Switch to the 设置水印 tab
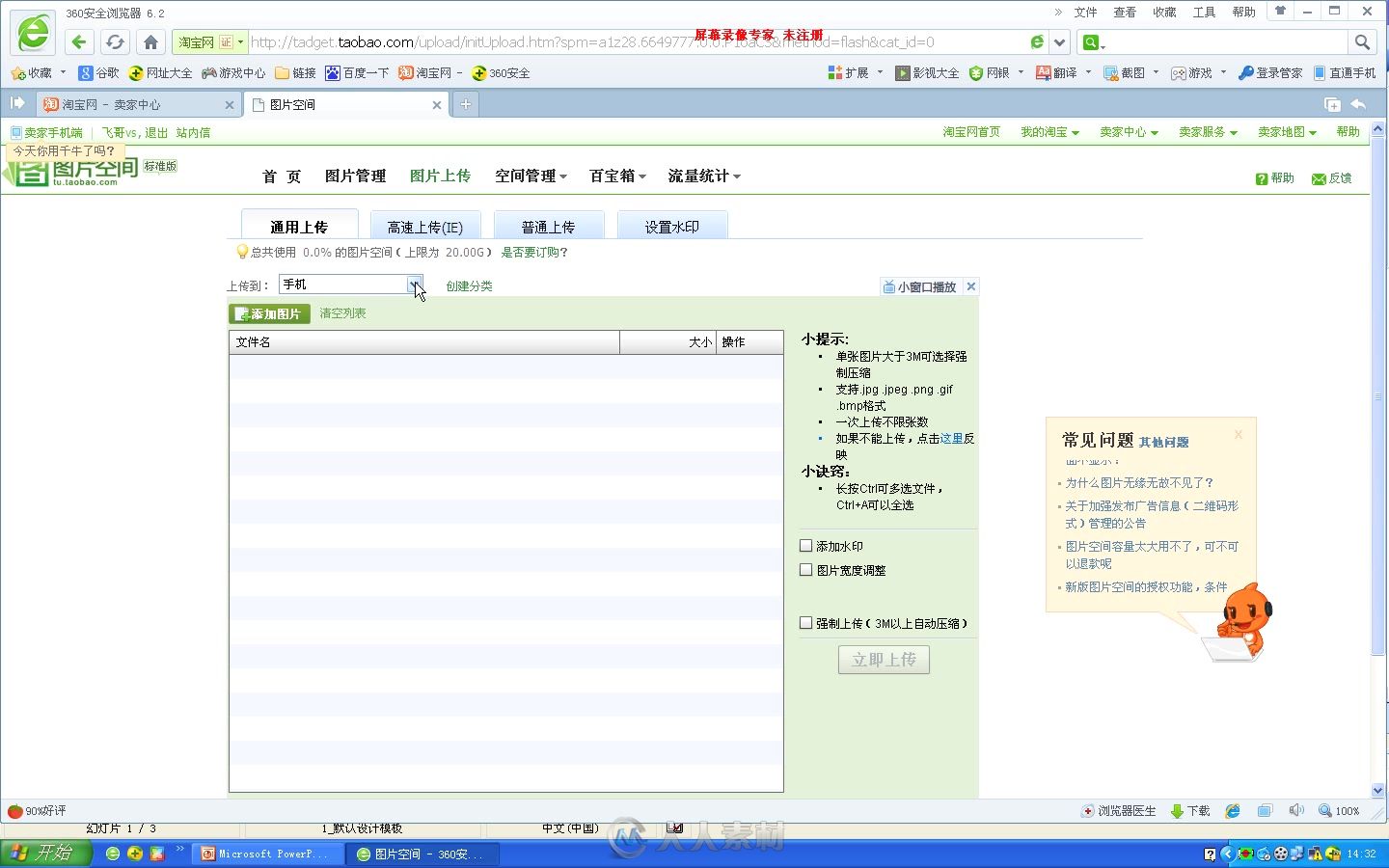This screenshot has width=1389, height=868. click(x=671, y=225)
